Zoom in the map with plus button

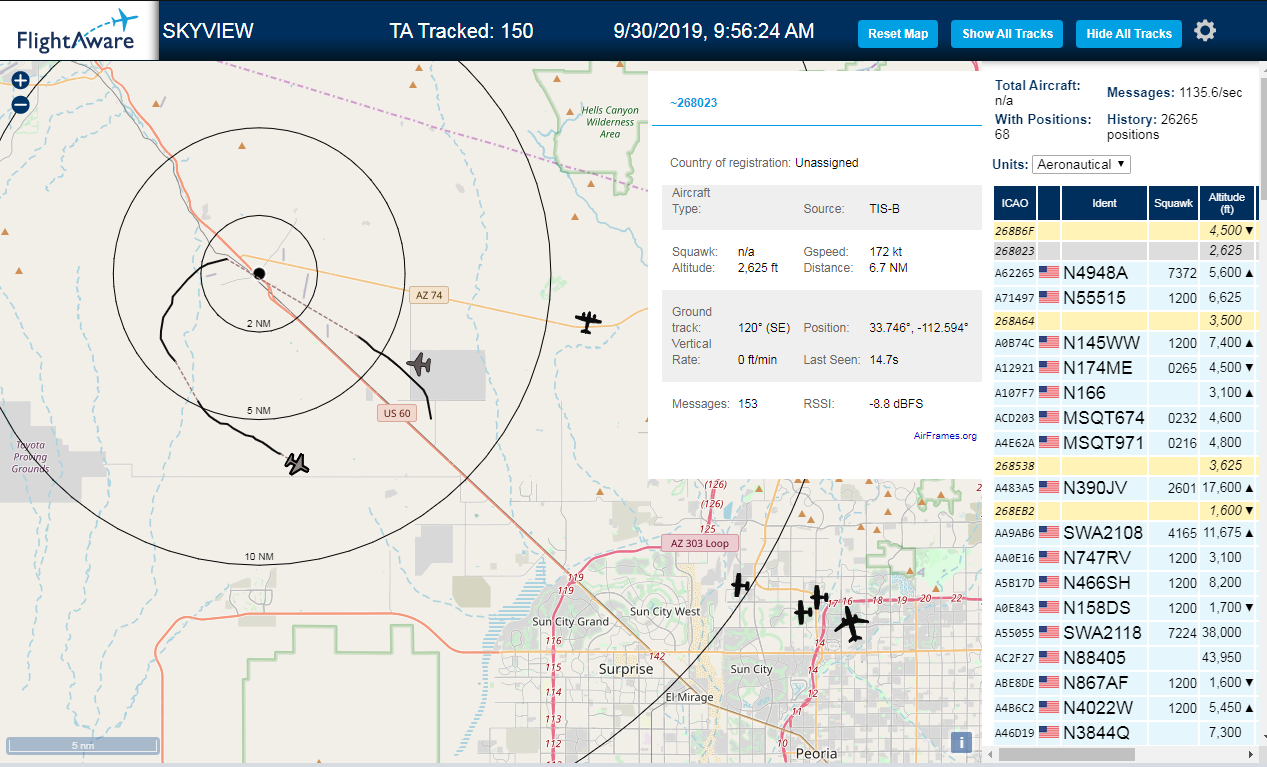pos(20,81)
